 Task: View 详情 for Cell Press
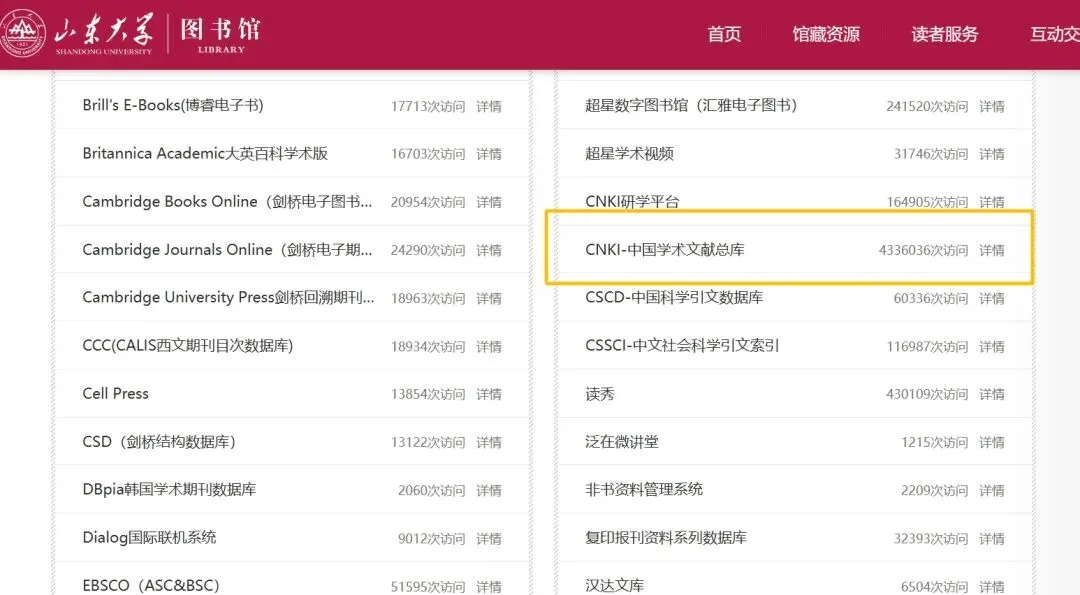coord(489,394)
